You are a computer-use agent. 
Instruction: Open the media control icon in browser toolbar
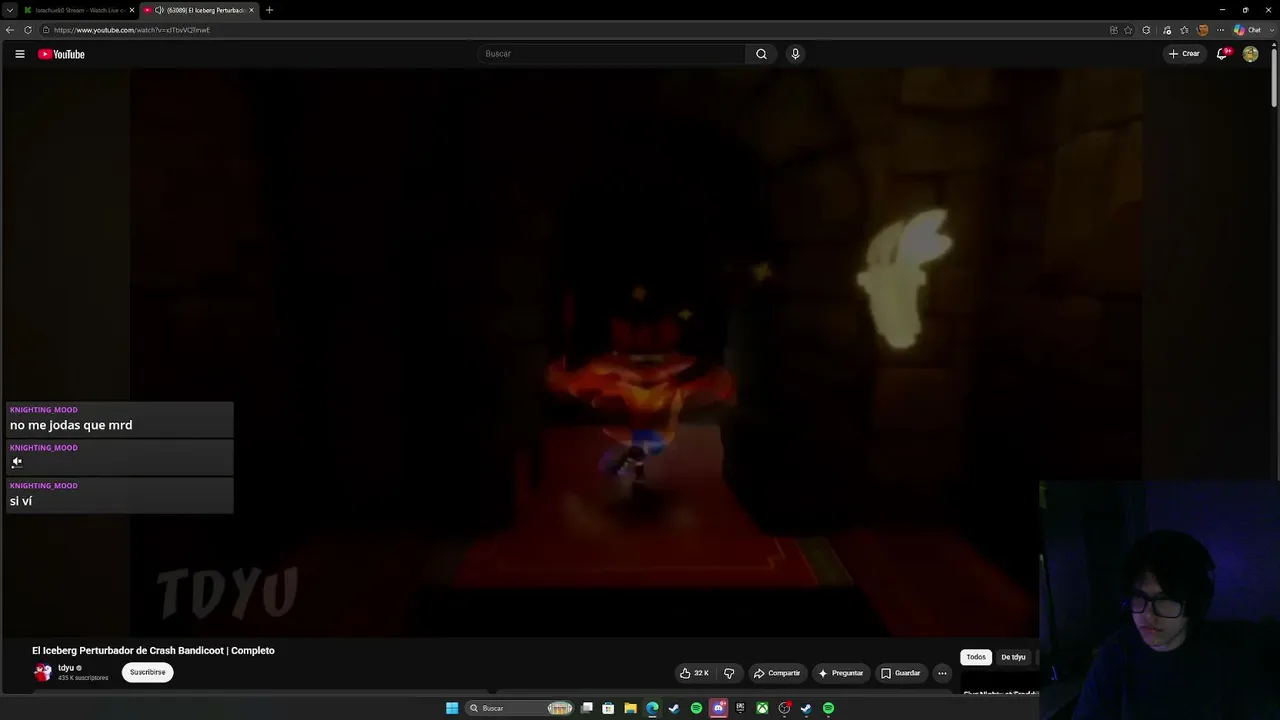[1167, 30]
